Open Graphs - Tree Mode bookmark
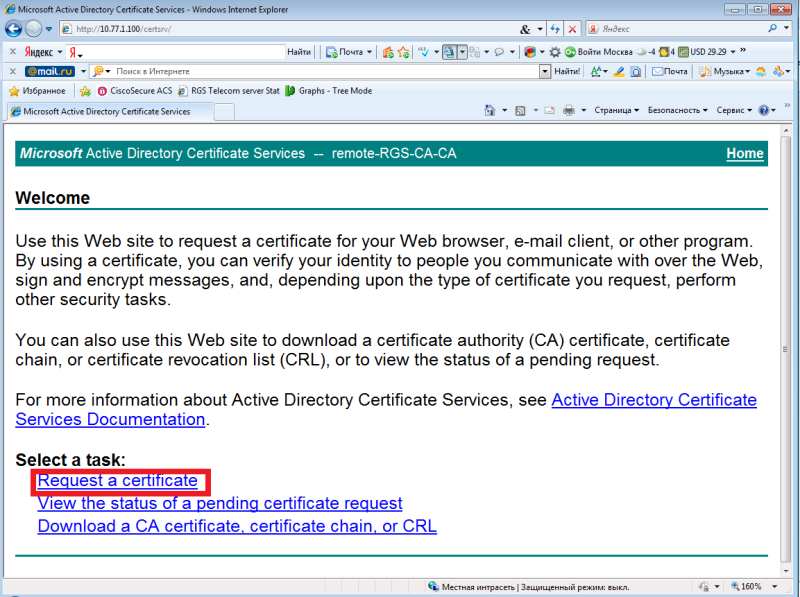Viewport: 800px width, 597px height. click(329, 91)
